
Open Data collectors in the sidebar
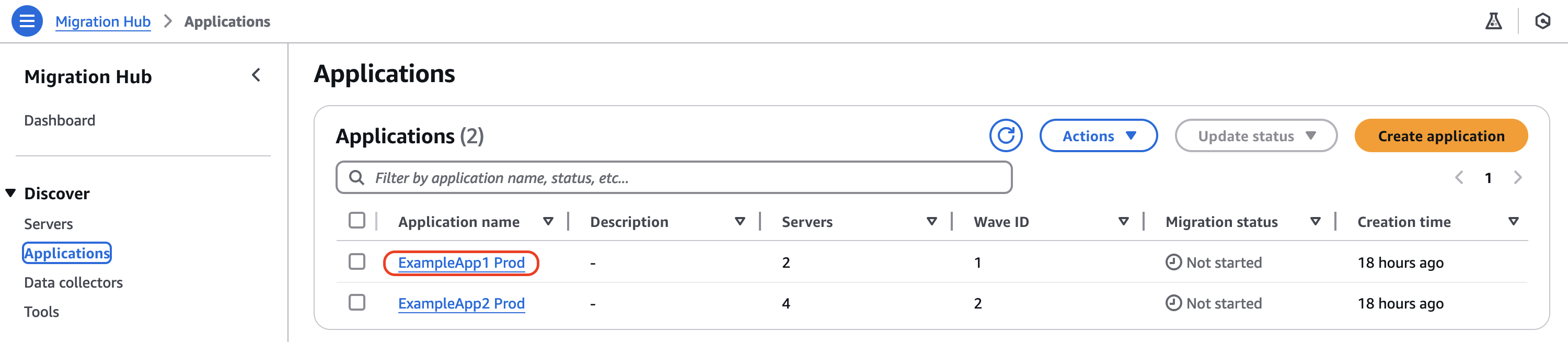(x=73, y=282)
